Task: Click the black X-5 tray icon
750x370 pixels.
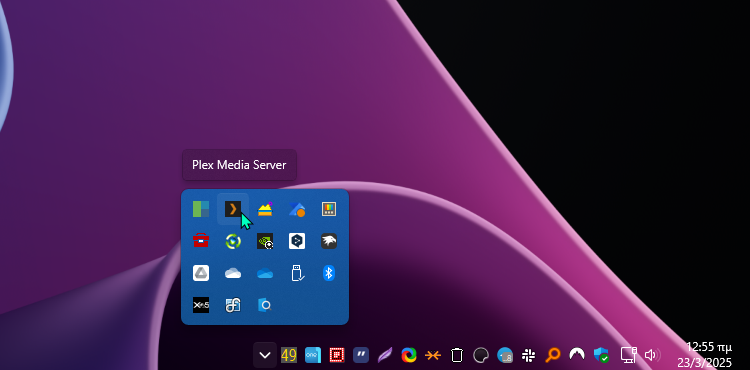Action: (x=201, y=305)
